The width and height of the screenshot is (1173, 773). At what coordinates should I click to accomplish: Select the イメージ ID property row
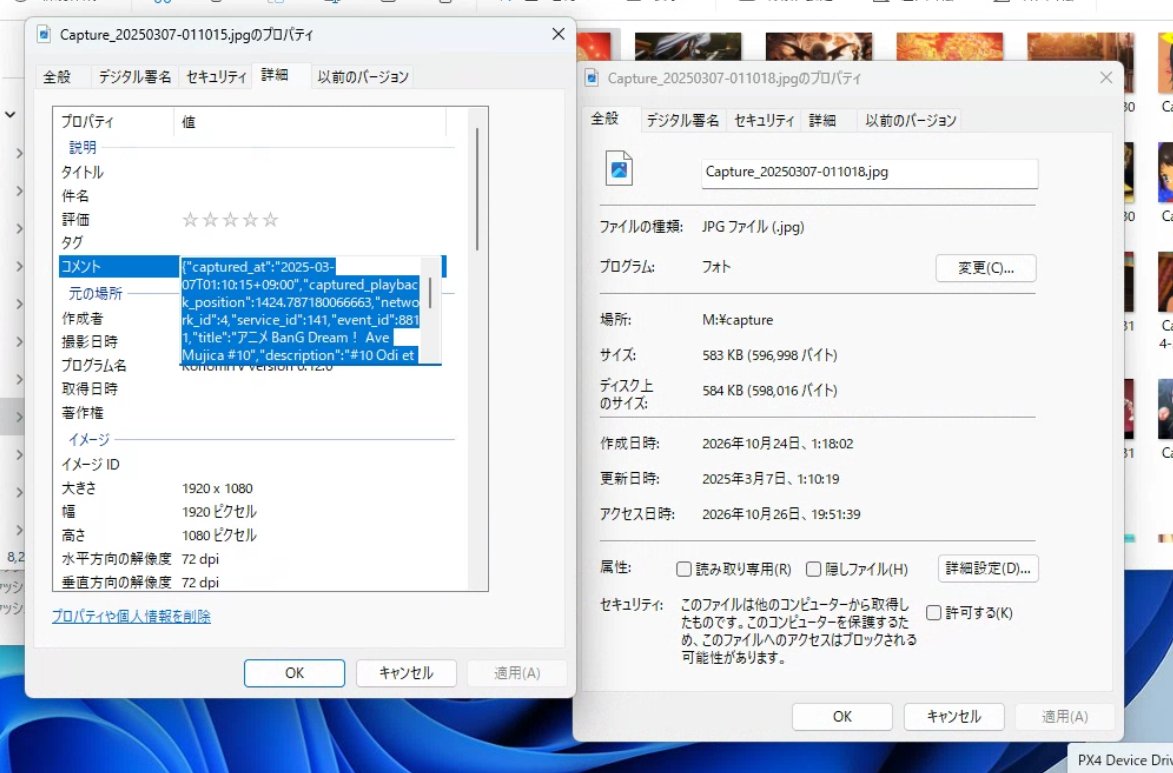coord(253,464)
